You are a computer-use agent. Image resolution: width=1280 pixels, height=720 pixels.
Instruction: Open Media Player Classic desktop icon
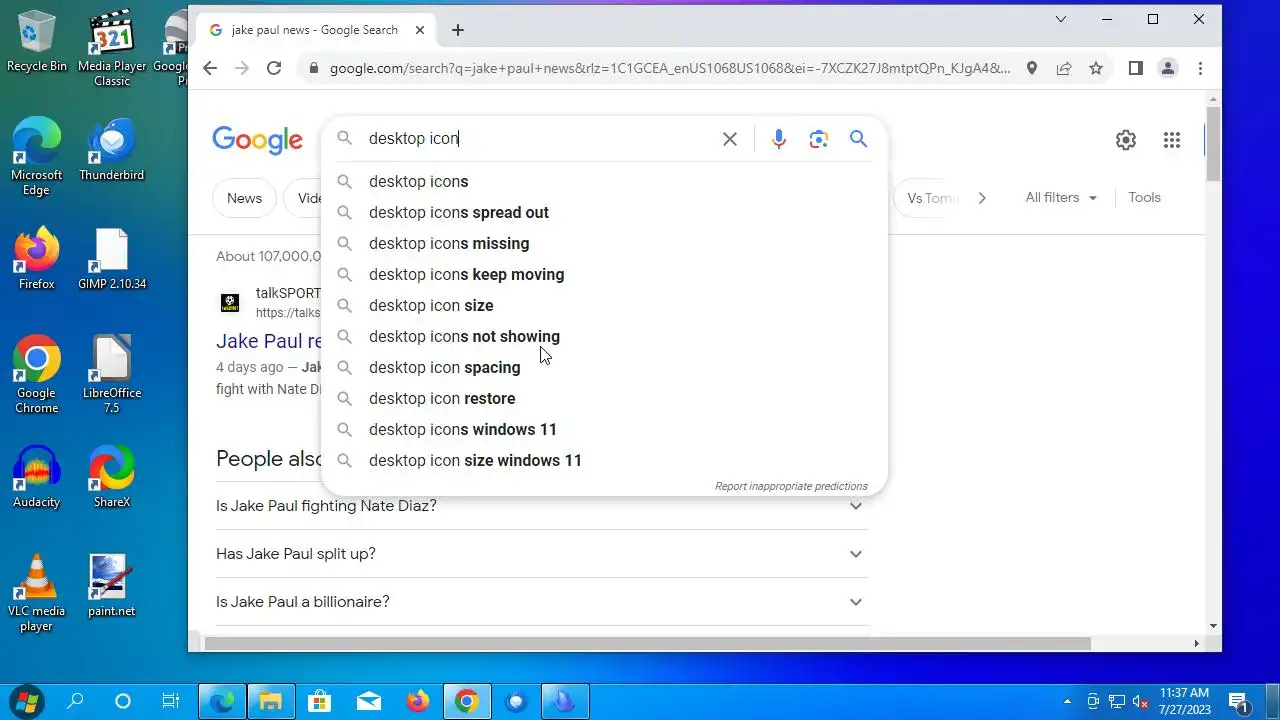pyautogui.click(x=112, y=48)
